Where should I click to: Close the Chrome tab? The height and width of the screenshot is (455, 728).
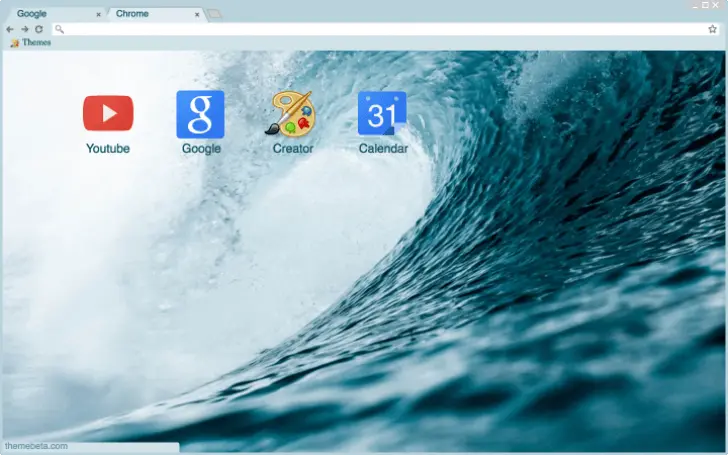coord(197,15)
